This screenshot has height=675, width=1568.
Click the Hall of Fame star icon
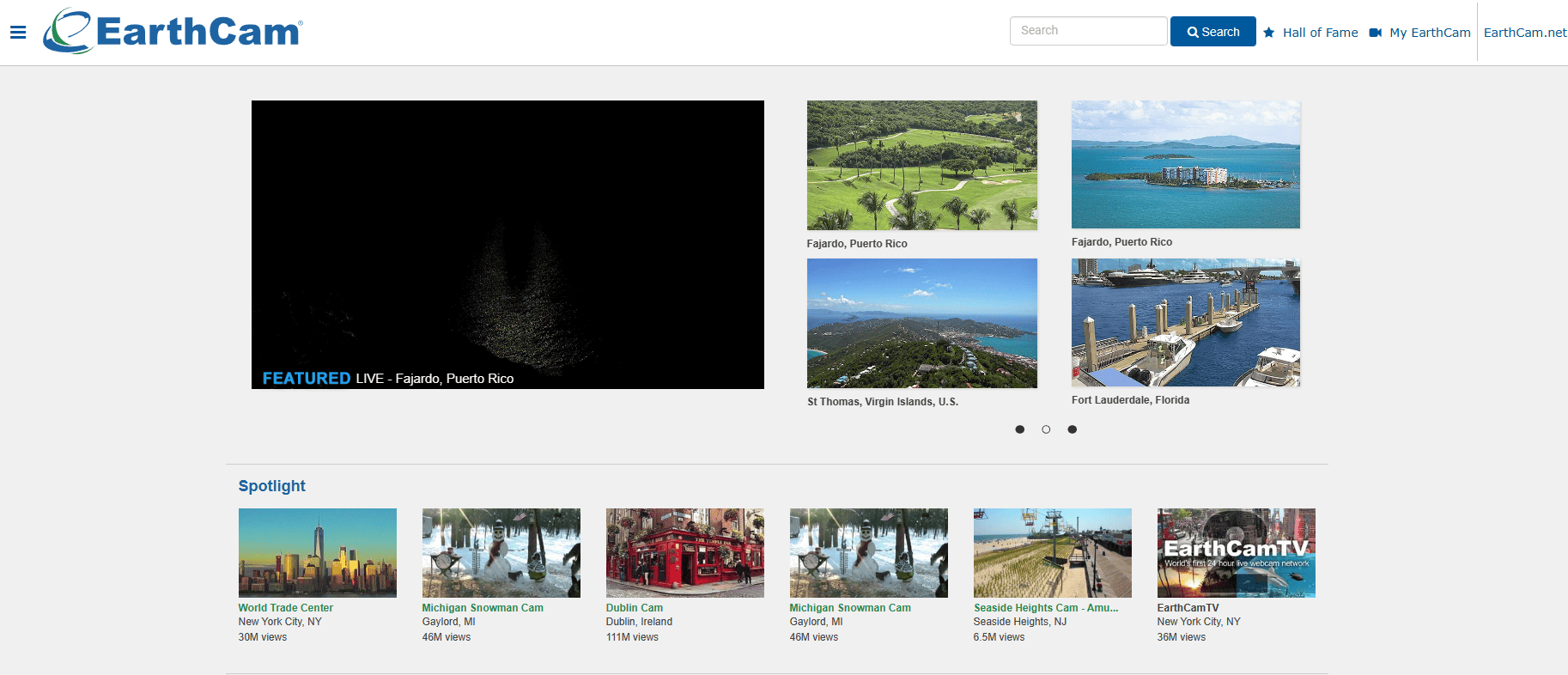pyautogui.click(x=1268, y=33)
